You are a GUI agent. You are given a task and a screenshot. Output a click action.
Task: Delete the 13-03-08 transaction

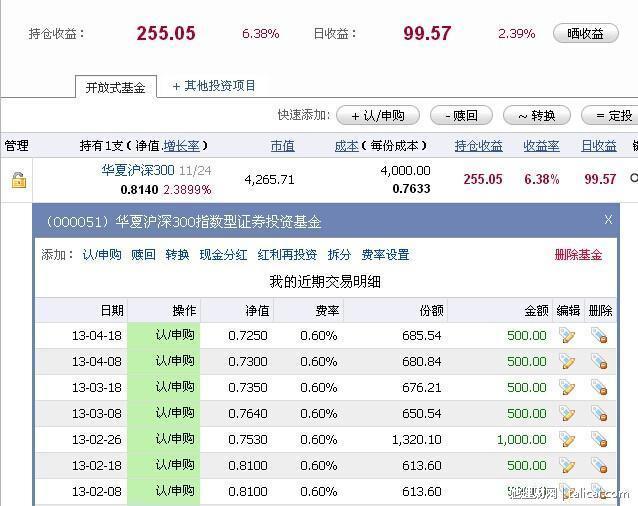click(599, 414)
